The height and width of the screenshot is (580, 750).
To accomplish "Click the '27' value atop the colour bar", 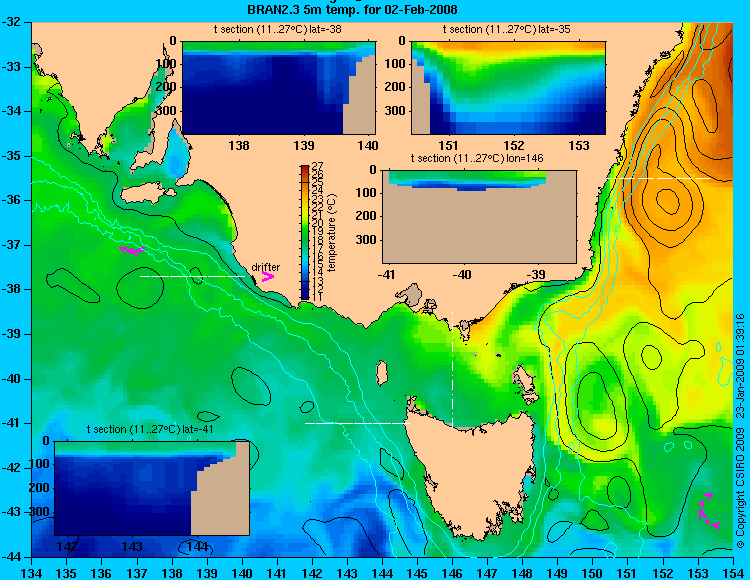I will pyautogui.click(x=318, y=166).
